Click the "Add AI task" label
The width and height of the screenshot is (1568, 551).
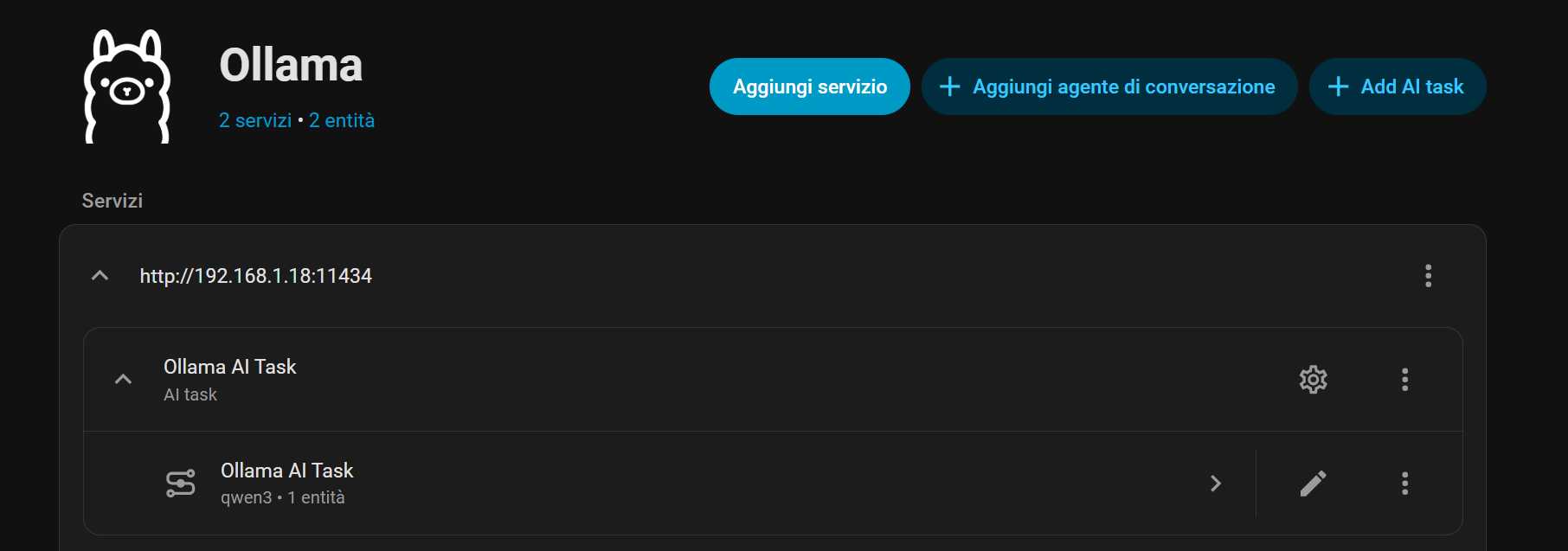(1411, 86)
